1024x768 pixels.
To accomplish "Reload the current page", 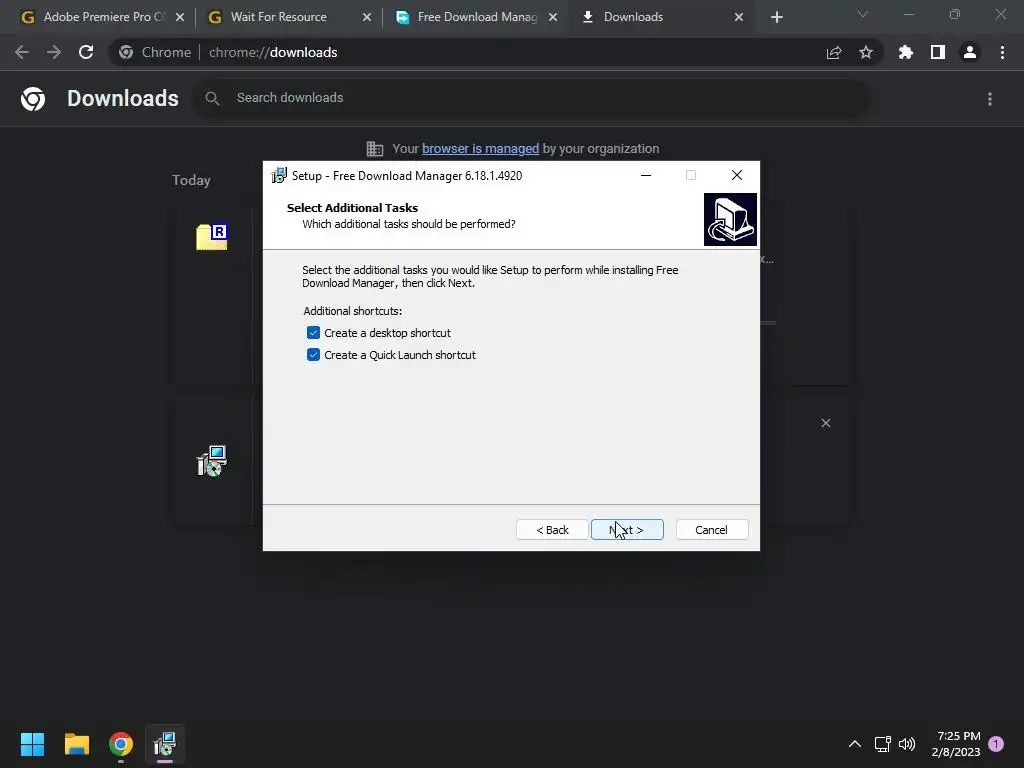I will pyautogui.click(x=86, y=52).
